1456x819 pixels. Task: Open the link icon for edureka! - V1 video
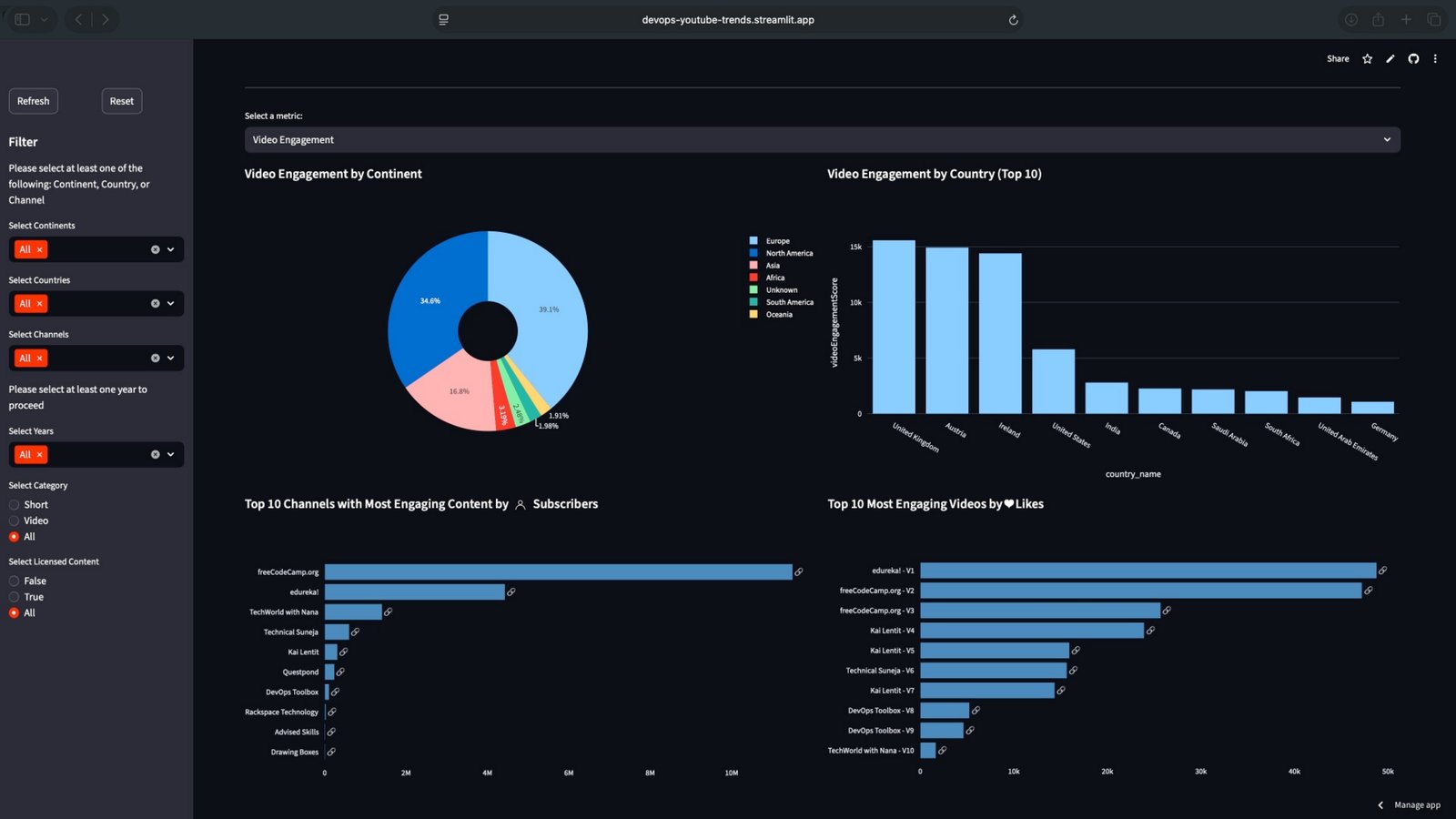click(x=1383, y=571)
